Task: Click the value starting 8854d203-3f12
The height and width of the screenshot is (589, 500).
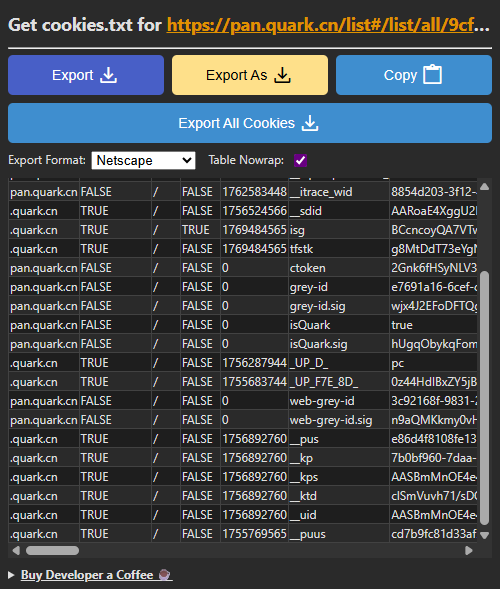Action: point(434,192)
